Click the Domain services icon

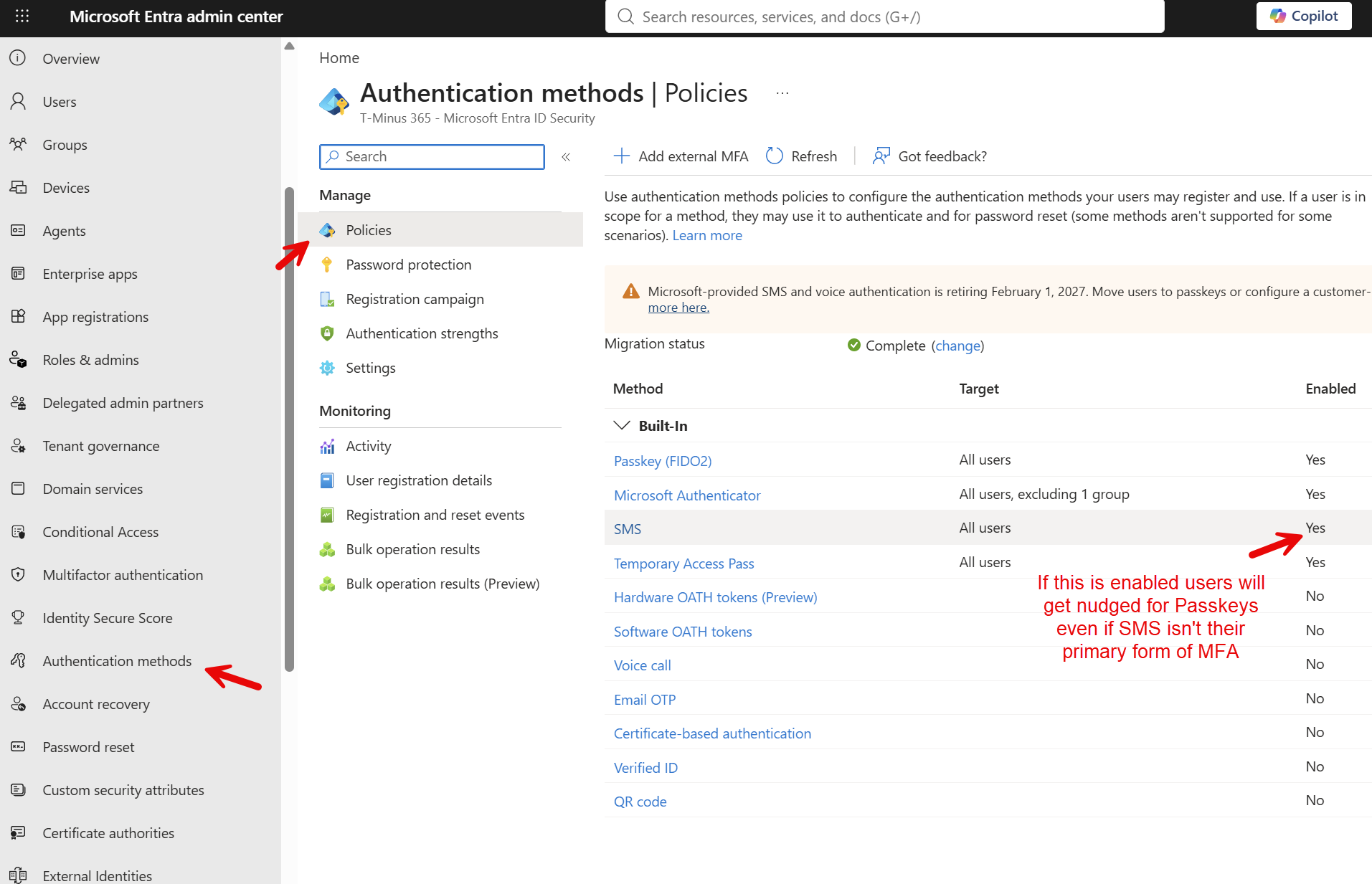[x=18, y=488]
